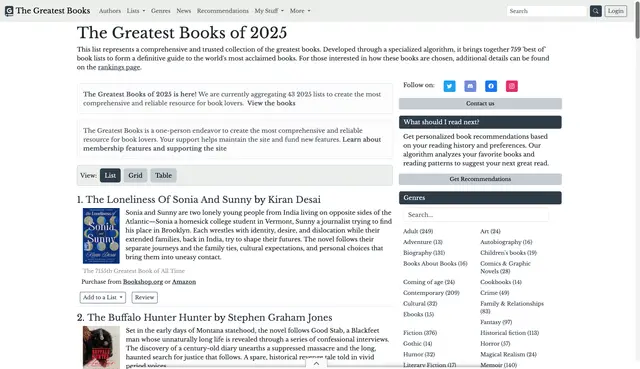Viewport: 640px width, 369px height.
Task: Select Family & Relationships genre
Action: coord(512,307)
